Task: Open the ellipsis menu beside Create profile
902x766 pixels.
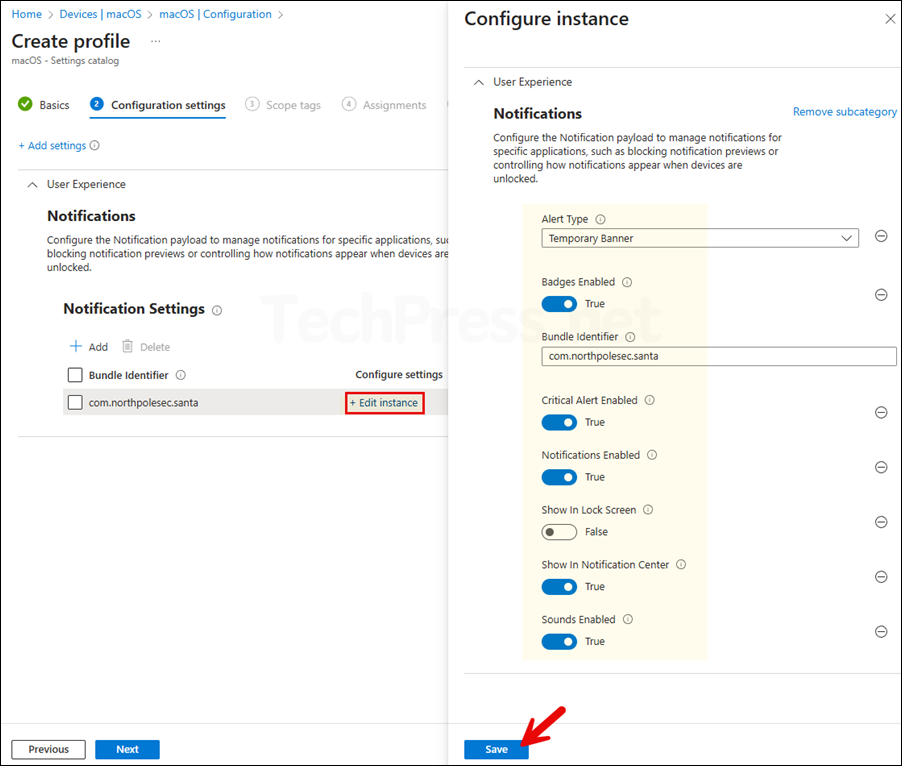Action: (x=155, y=41)
